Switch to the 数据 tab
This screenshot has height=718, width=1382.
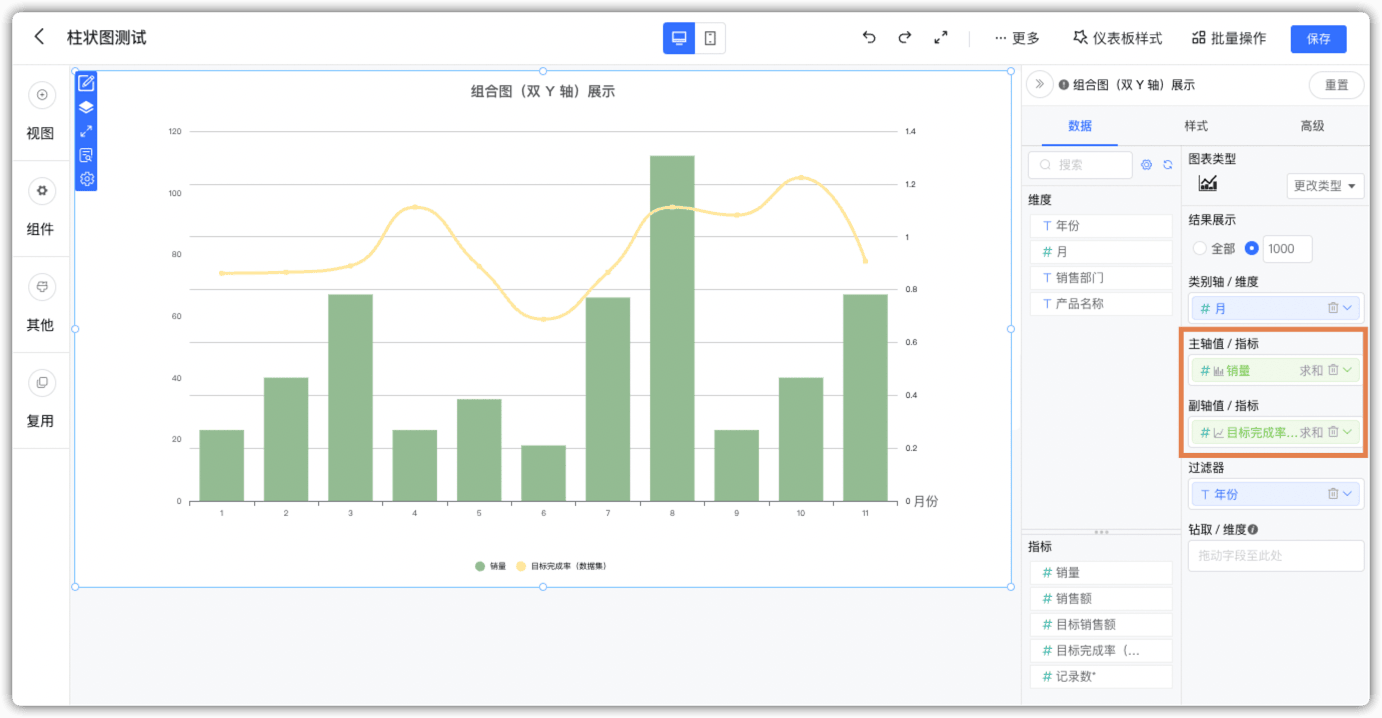[x=1080, y=126]
